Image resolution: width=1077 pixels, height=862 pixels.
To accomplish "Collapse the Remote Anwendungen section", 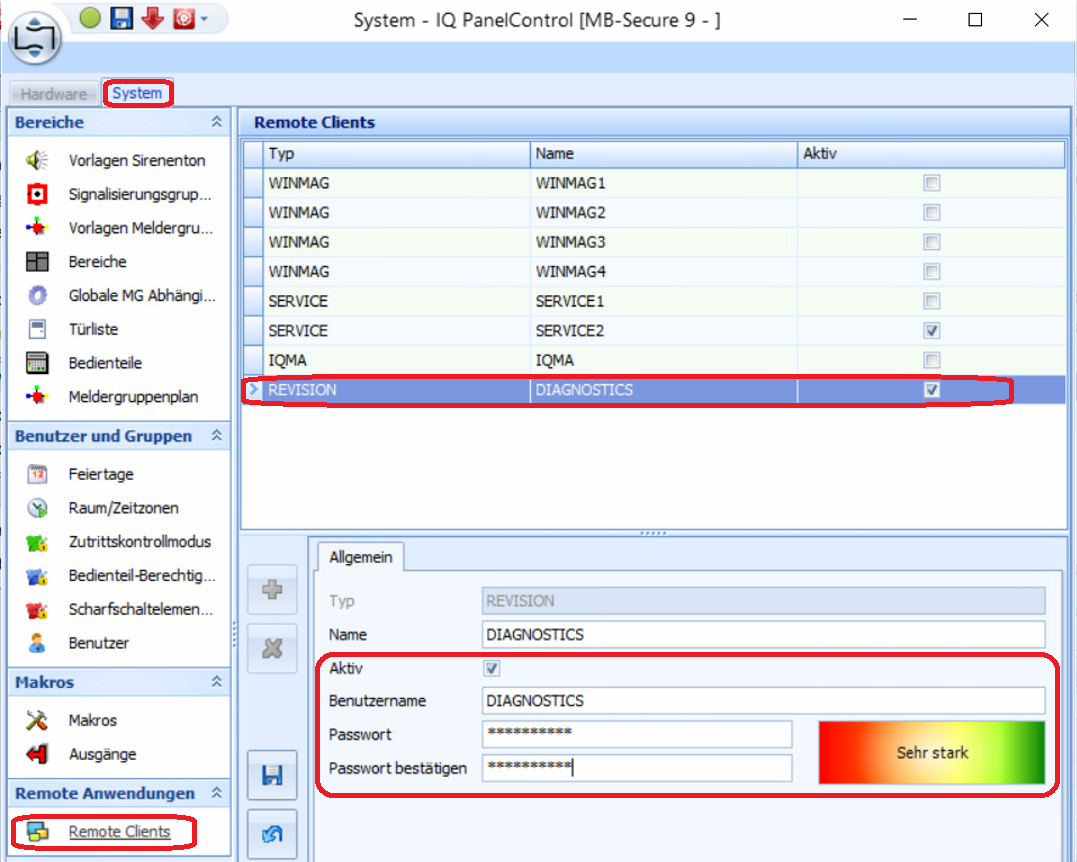I will point(216,793).
